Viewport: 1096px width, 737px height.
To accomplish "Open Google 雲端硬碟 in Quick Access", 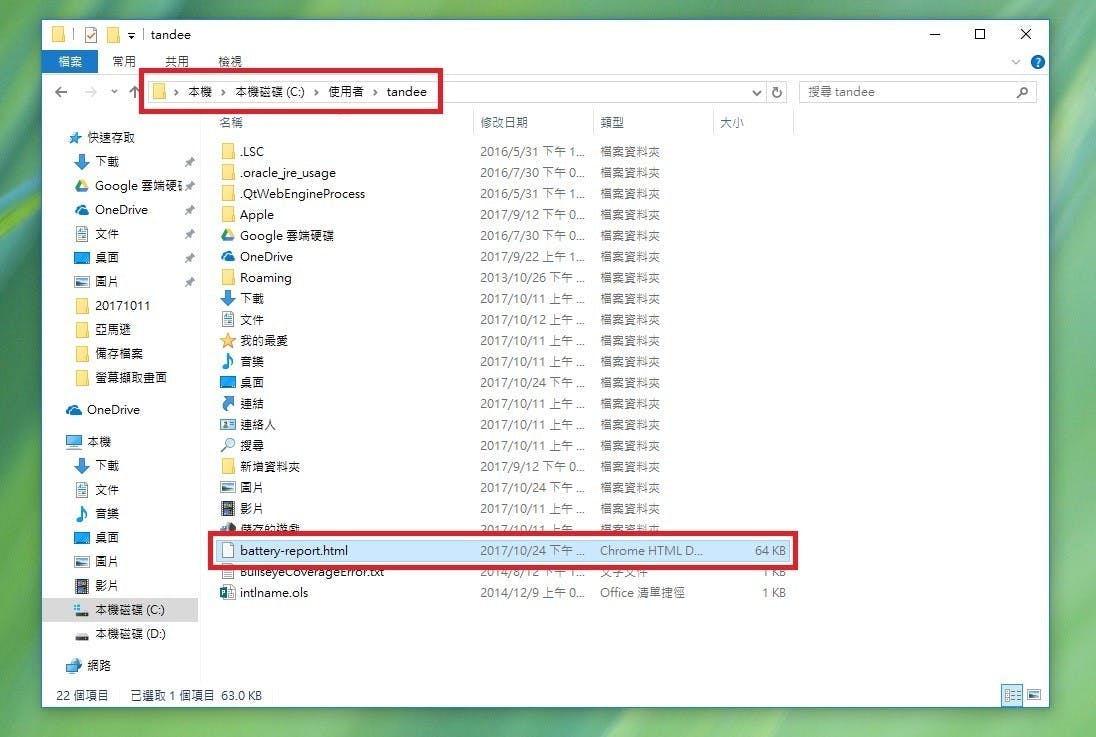I will (x=138, y=186).
